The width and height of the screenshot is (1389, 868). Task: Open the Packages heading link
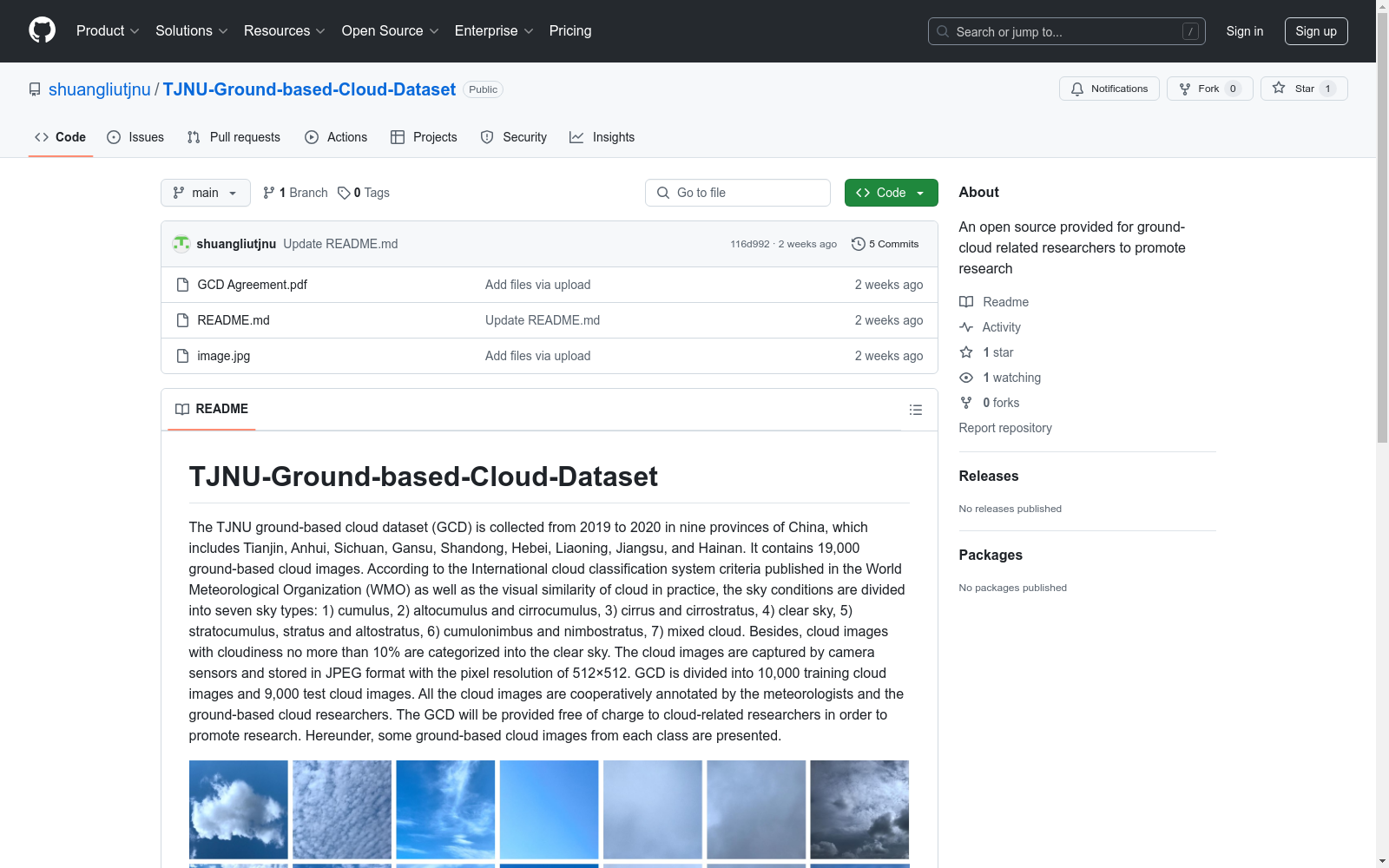[991, 555]
